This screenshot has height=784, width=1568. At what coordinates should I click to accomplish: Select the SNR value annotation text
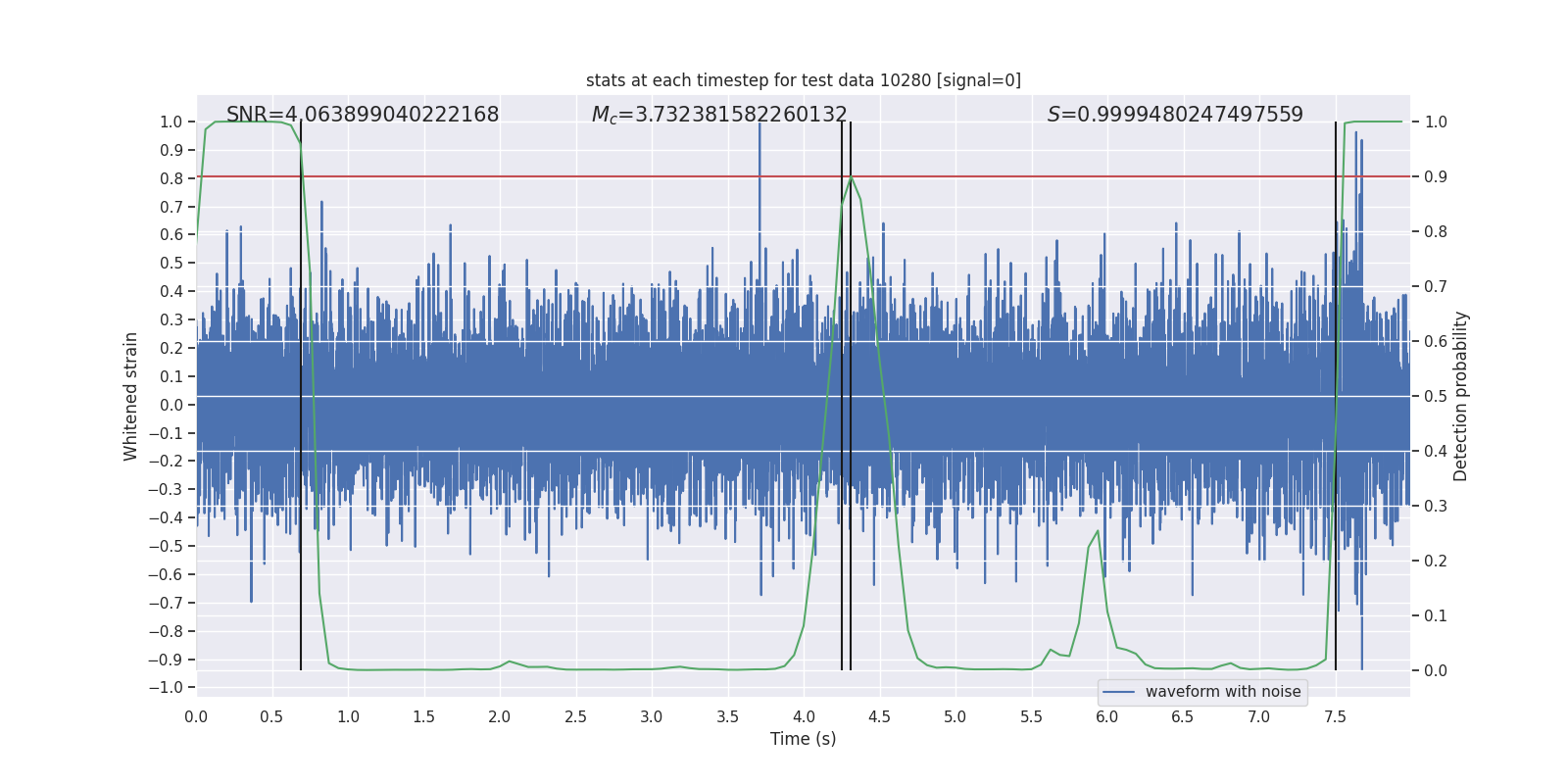click(x=363, y=115)
